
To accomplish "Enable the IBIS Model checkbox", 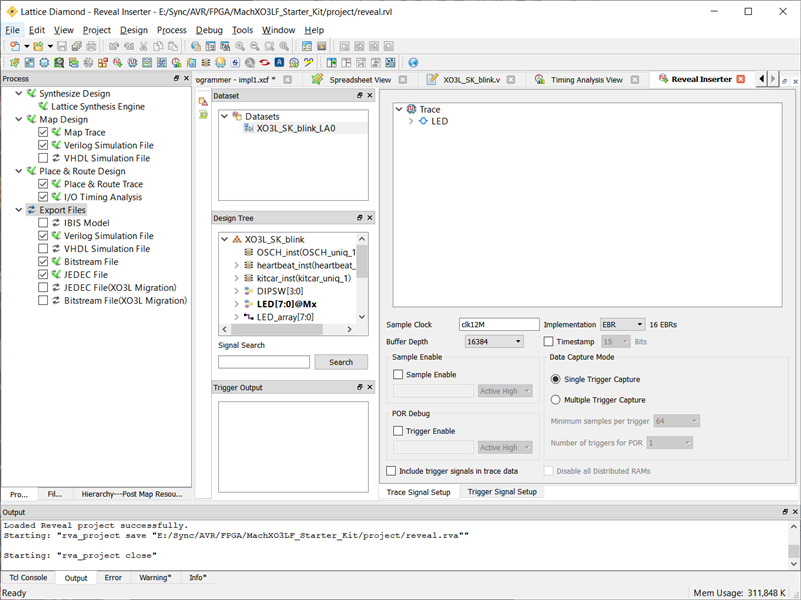I will 43,223.
